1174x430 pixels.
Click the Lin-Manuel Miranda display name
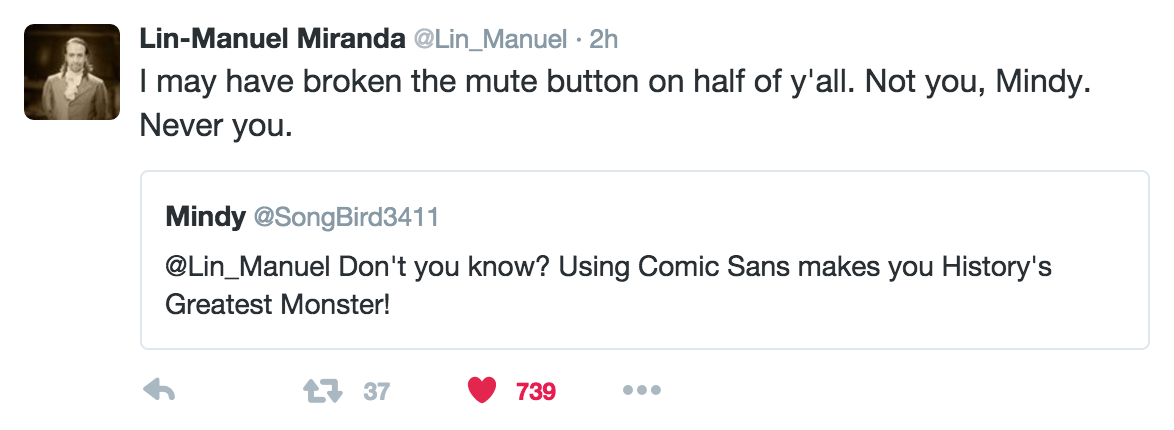271,41
